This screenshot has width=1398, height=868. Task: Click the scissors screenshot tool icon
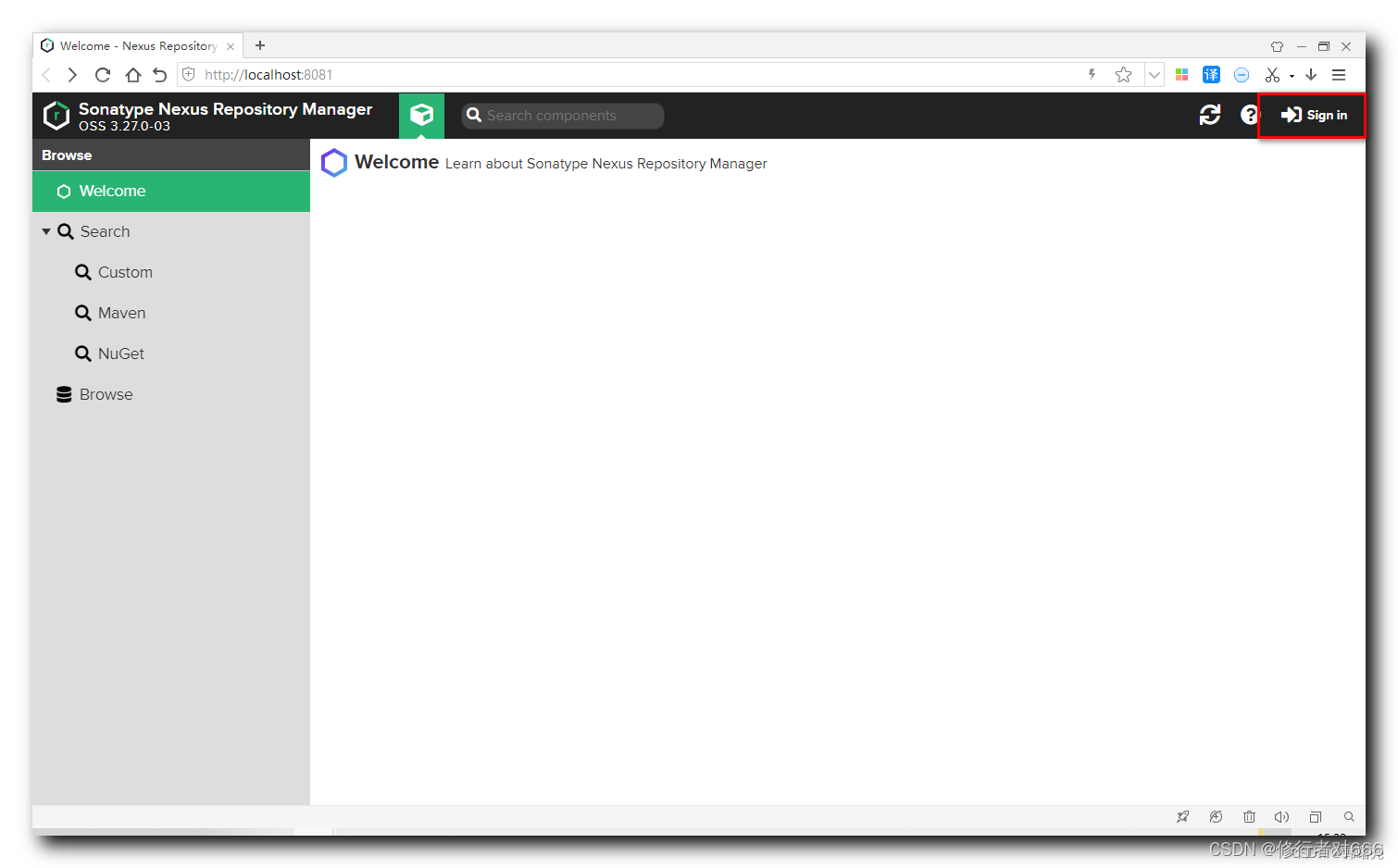click(x=1272, y=74)
